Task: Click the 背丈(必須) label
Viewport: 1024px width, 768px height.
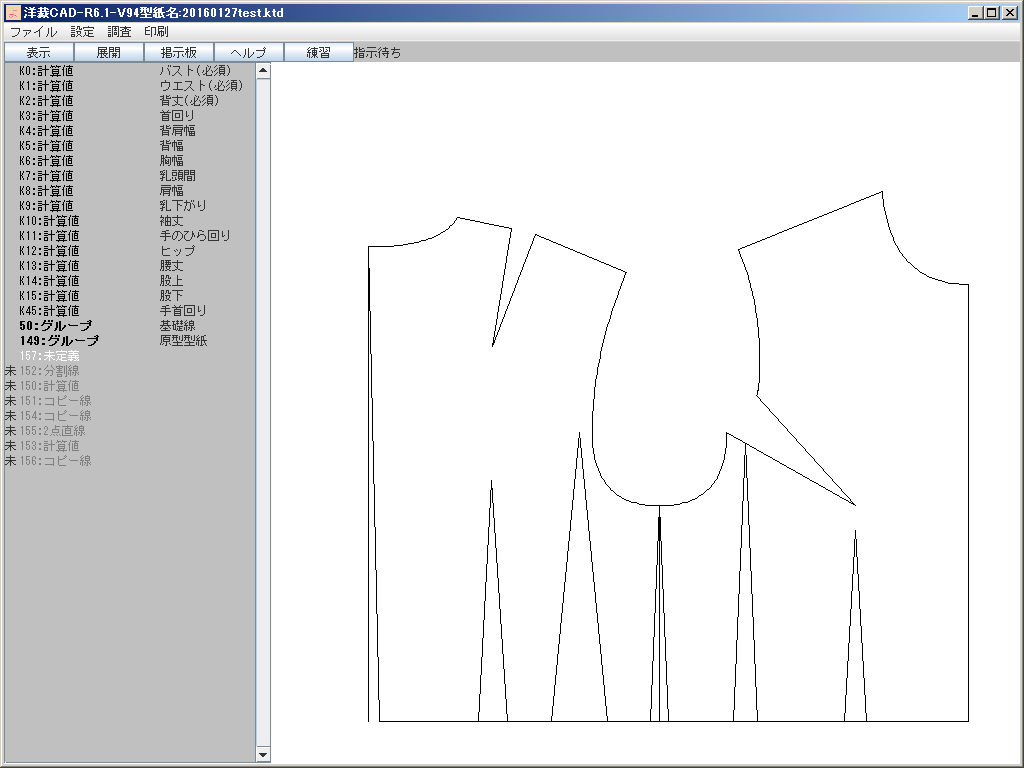Action: tap(189, 101)
